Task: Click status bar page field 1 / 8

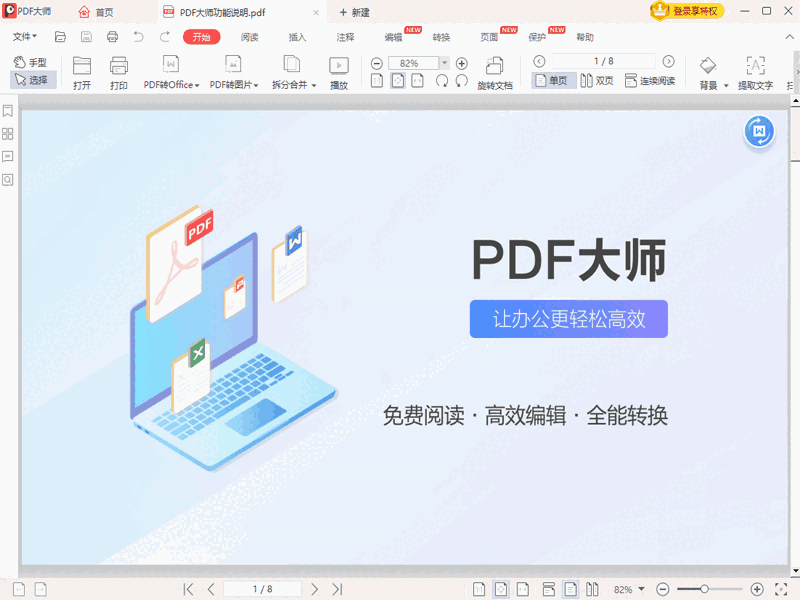Action: 263,589
